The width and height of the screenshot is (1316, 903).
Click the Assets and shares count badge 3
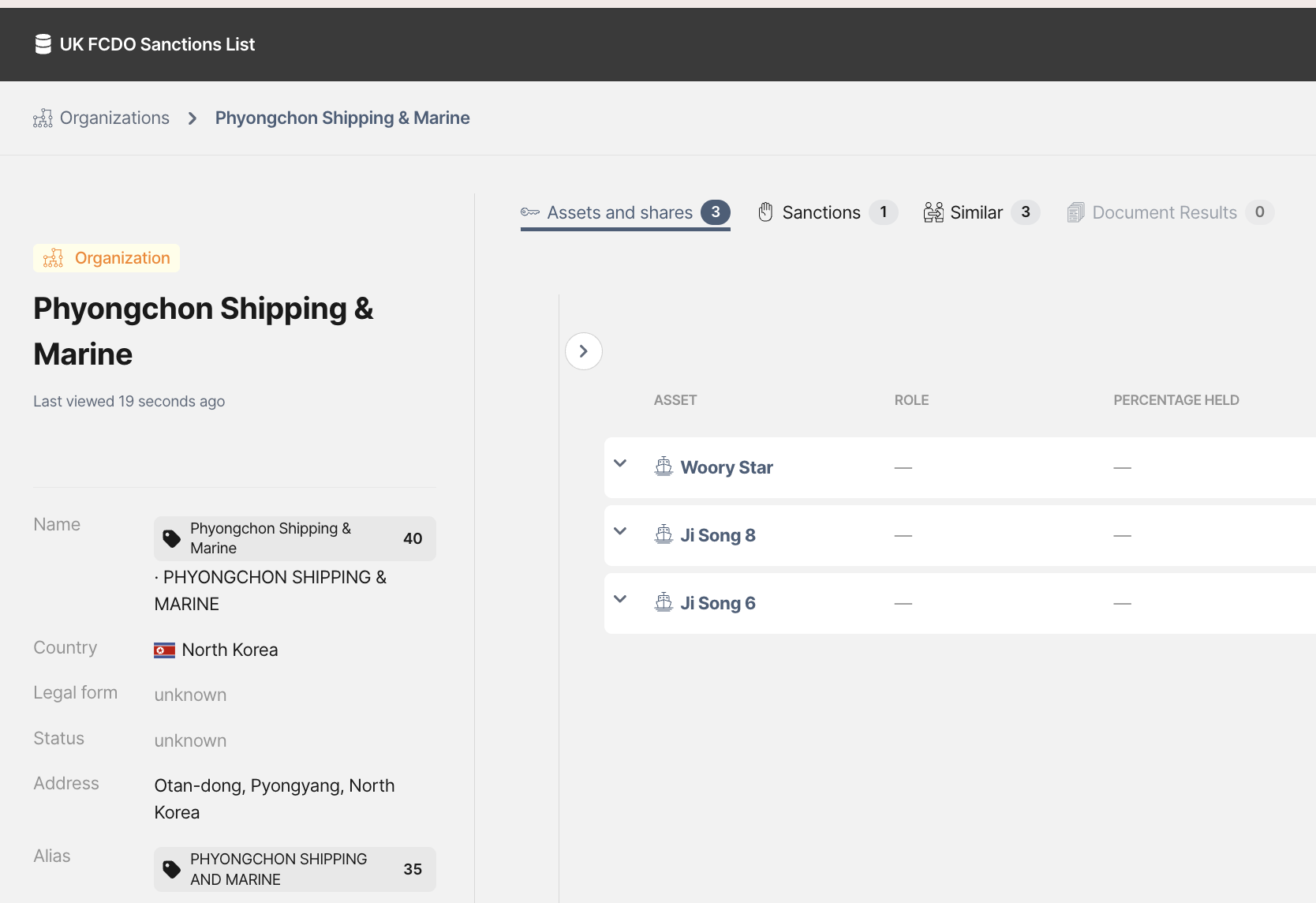716,212
